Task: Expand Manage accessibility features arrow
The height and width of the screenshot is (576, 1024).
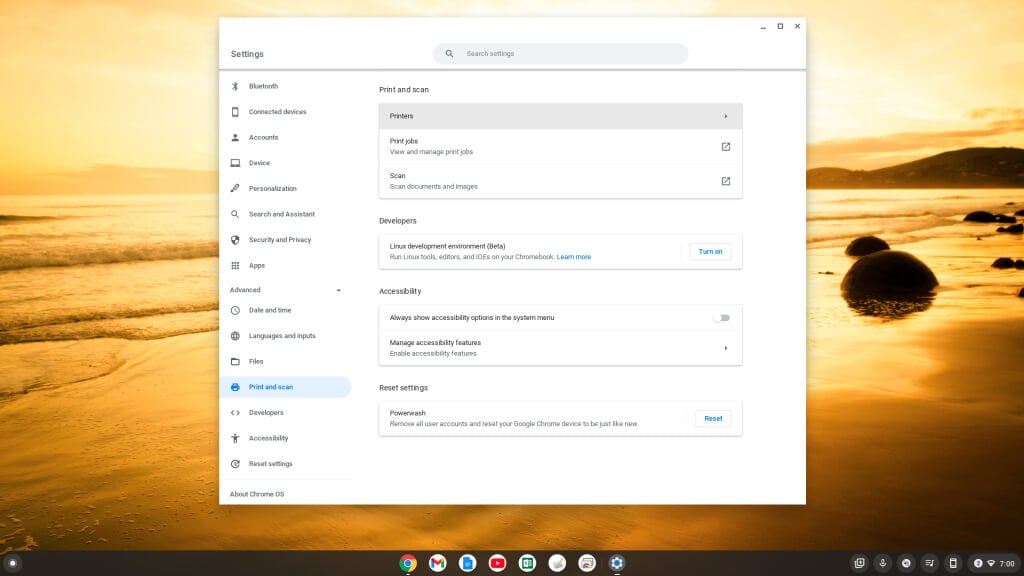Action: tap(725, 348)
